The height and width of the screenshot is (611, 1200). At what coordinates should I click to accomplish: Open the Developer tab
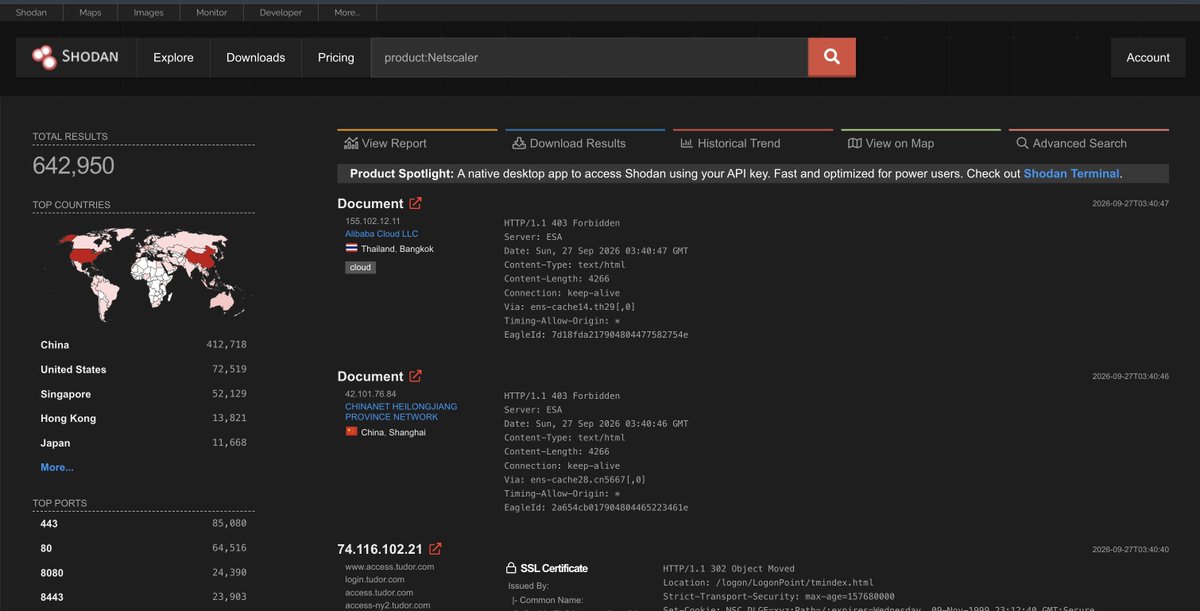coord(281,12)
